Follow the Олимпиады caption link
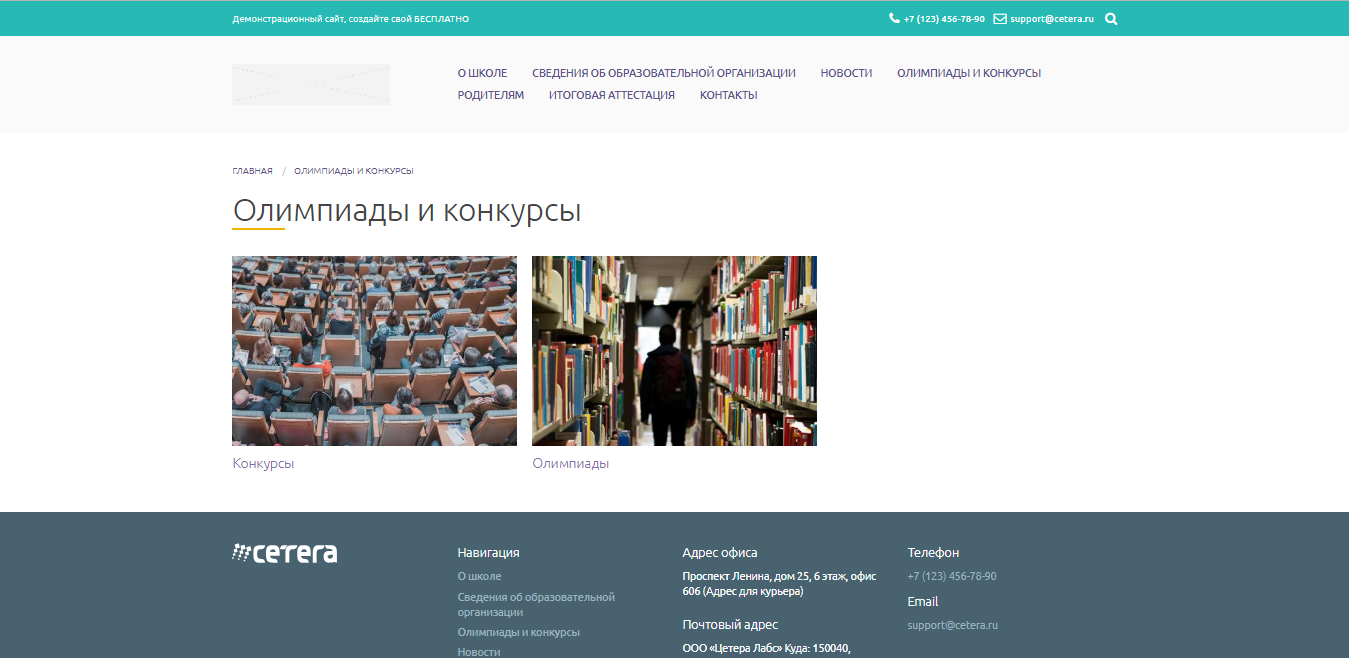1349x658 pixels. tap(571, 463)
